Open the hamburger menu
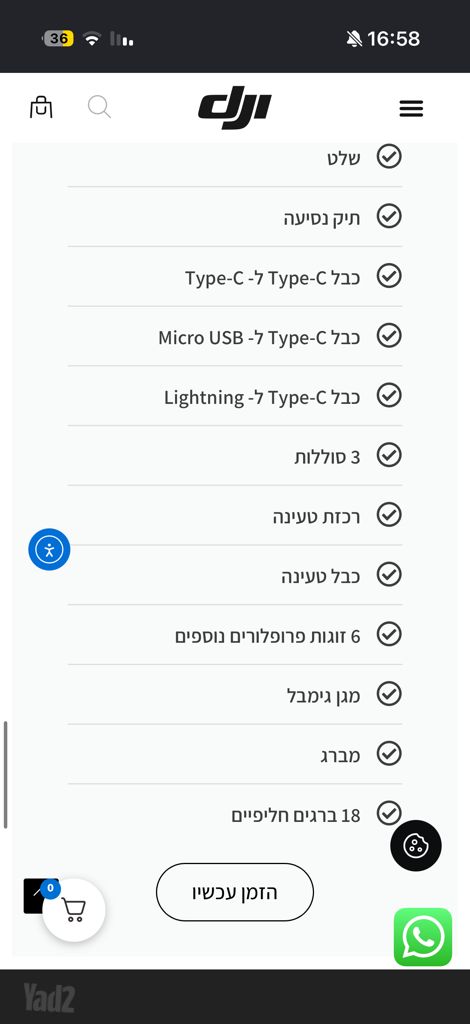The width and height of the screenshot is (470, 1024). tap(411, 108)
